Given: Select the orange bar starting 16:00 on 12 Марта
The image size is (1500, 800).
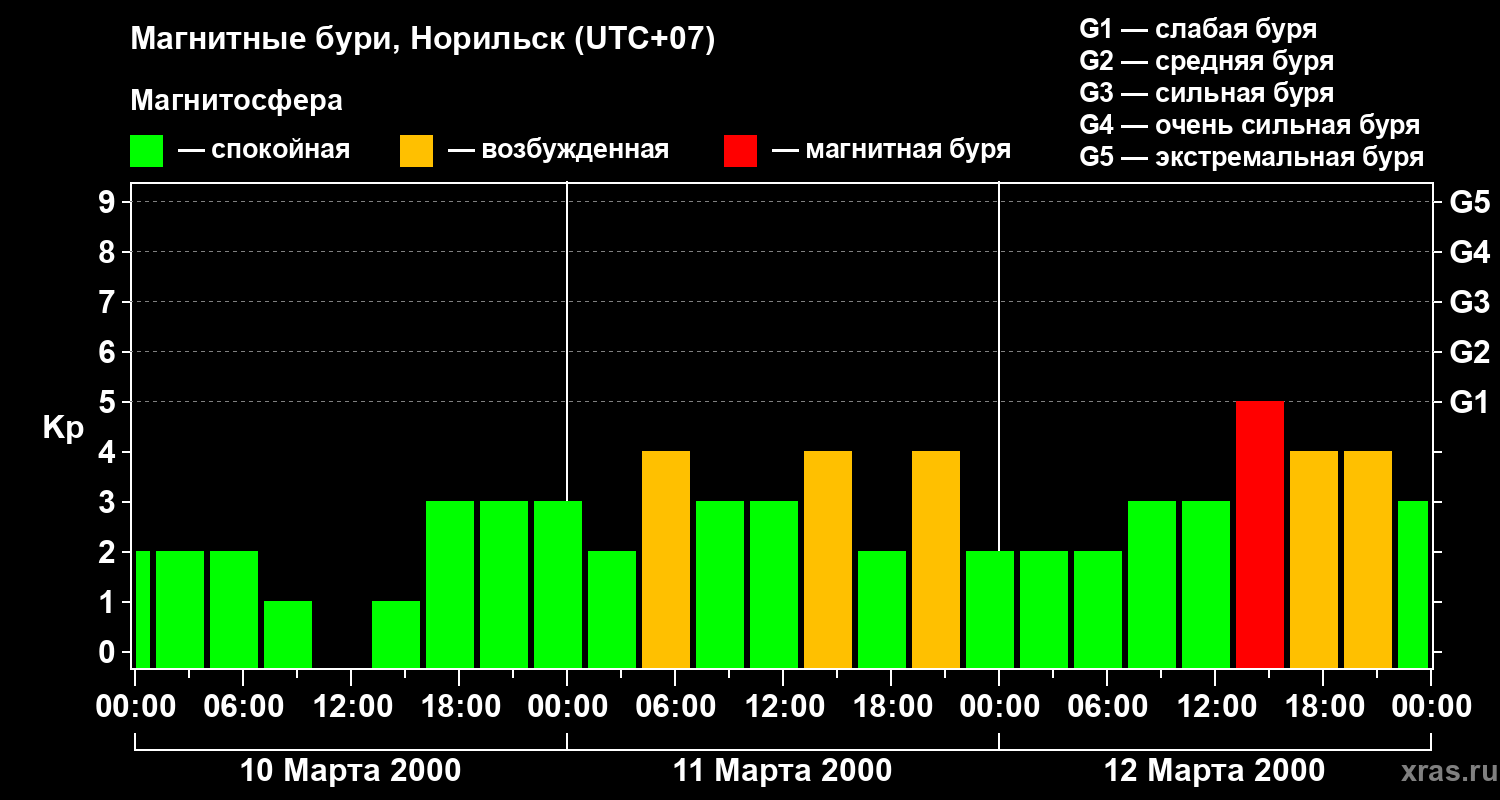Looking at the screenshot, I should coord(1314,559).
